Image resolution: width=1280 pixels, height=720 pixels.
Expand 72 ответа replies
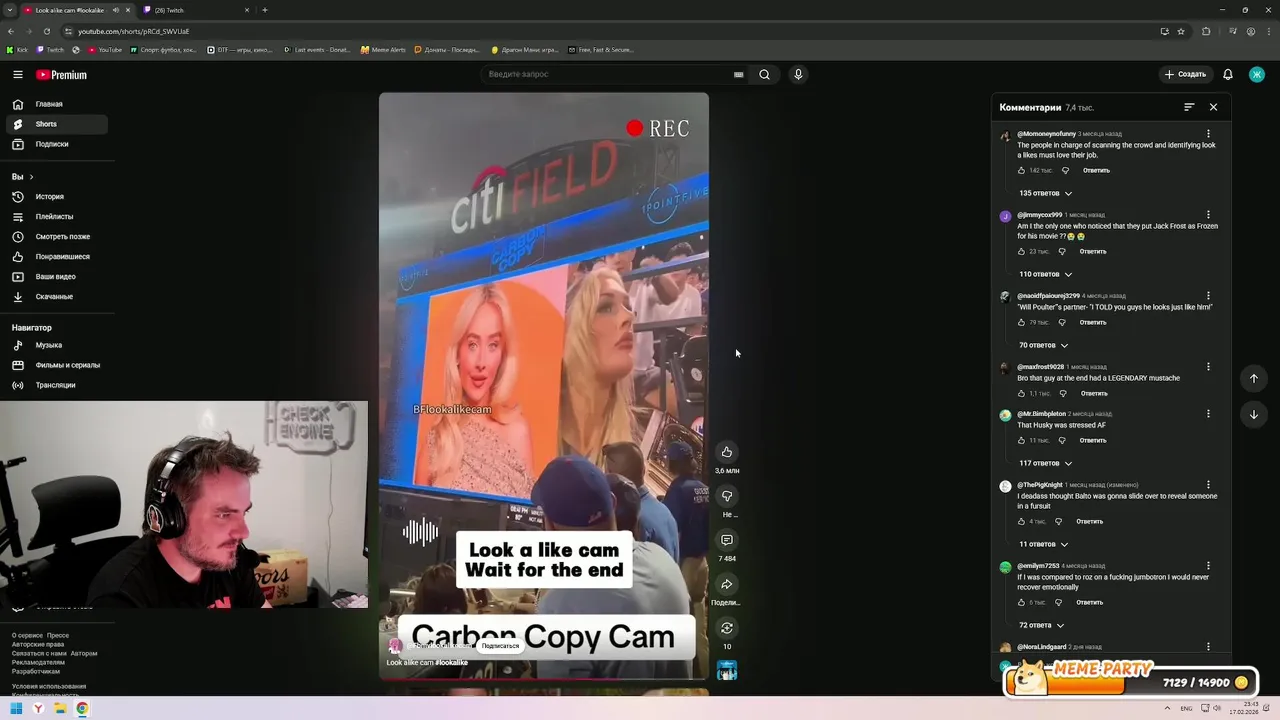coord(1041,625)
